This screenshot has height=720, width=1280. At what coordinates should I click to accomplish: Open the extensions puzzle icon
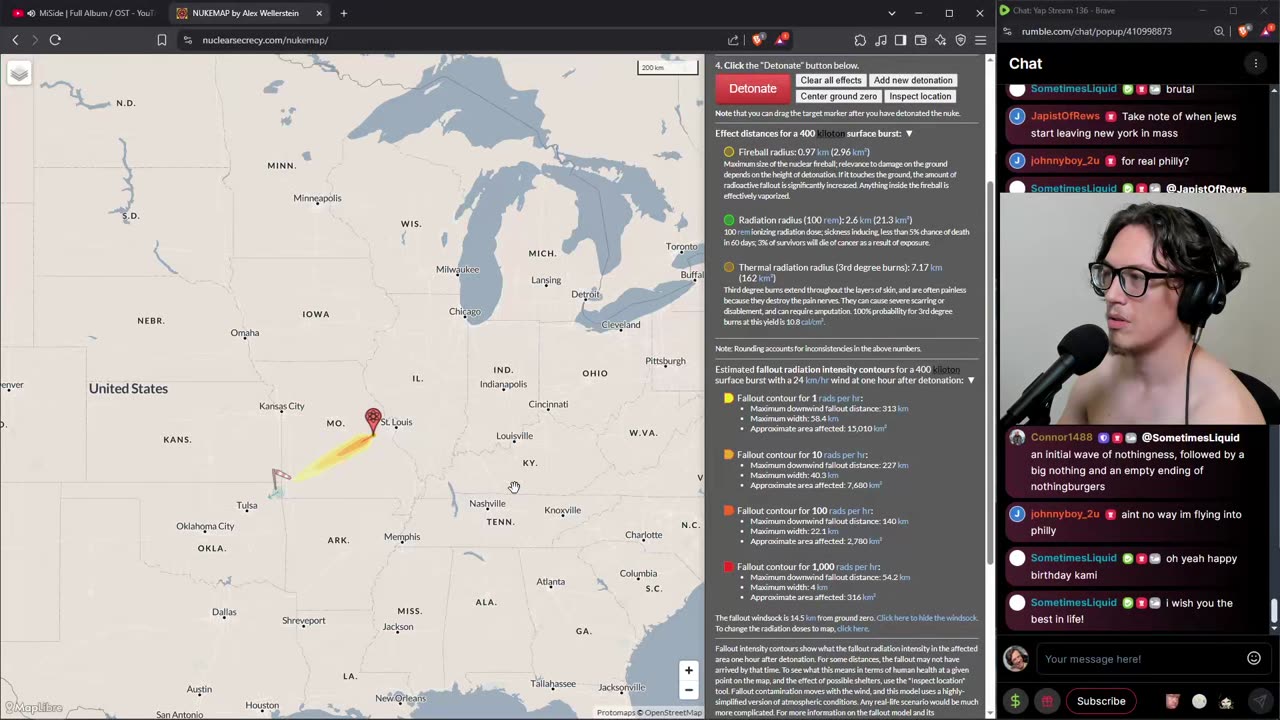pos(860,40)
